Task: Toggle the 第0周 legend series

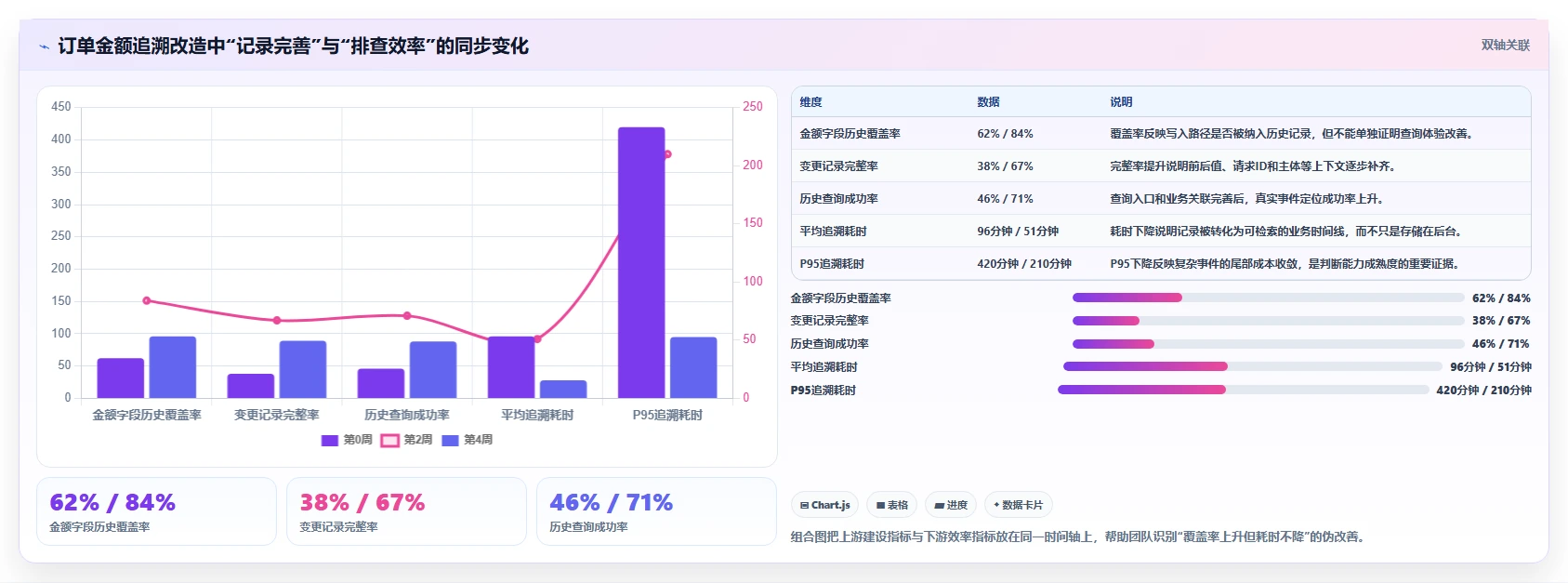Action: (x=347, y=440)
